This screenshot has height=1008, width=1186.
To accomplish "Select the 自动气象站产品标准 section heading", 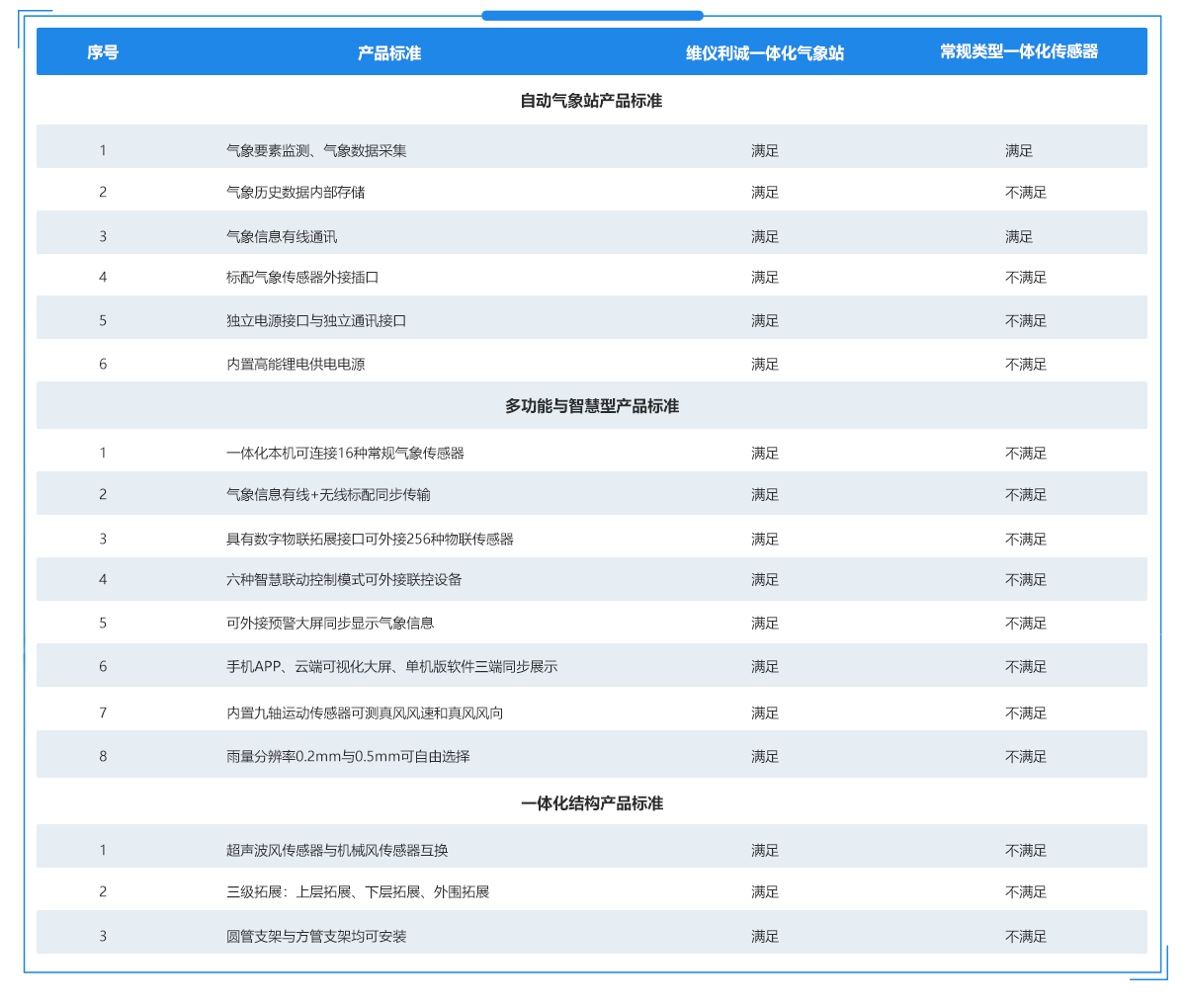I will [x=591, y=101].
